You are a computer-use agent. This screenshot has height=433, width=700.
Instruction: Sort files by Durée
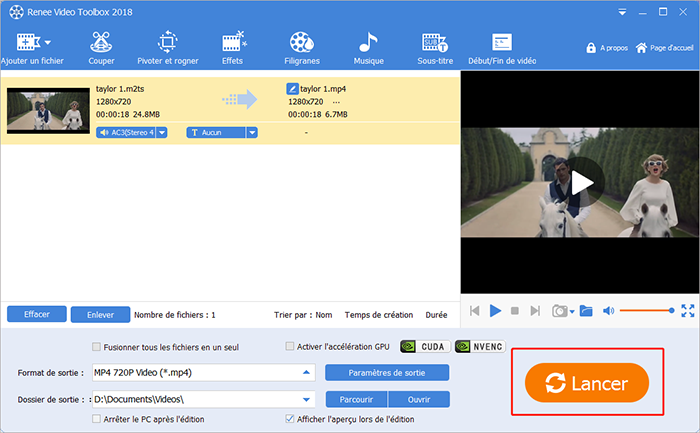click(436, 315)
